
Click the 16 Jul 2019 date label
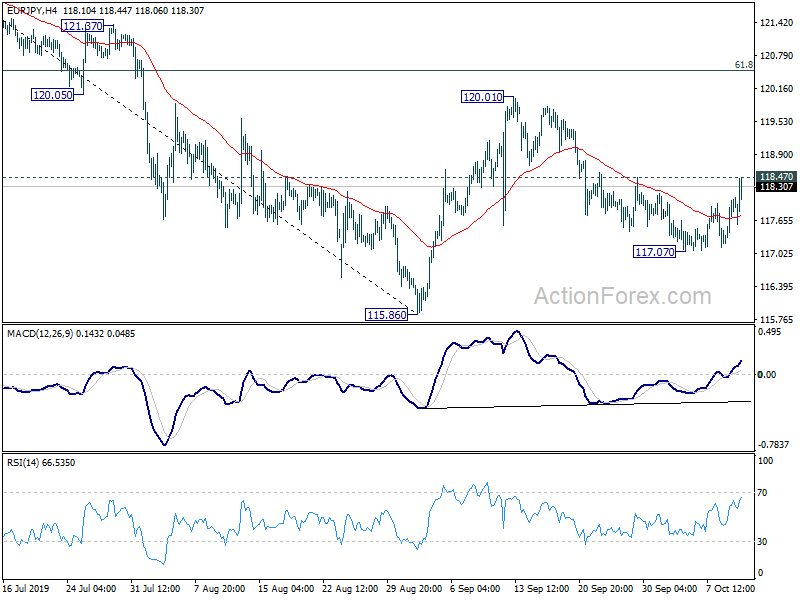(x=26, y=588)
